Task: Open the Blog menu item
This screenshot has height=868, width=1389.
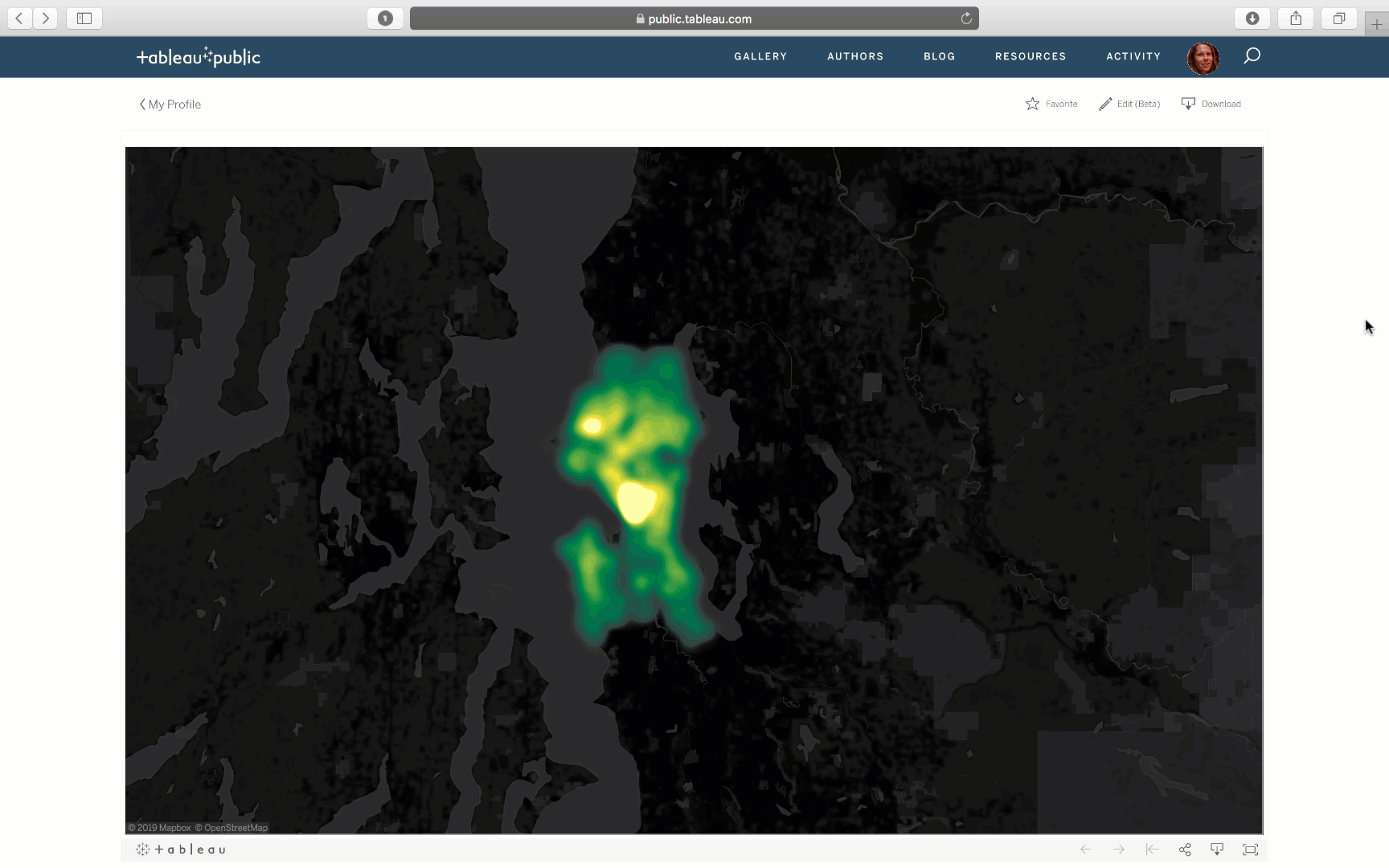Action: pyautogui.click(x=940, y=56)
